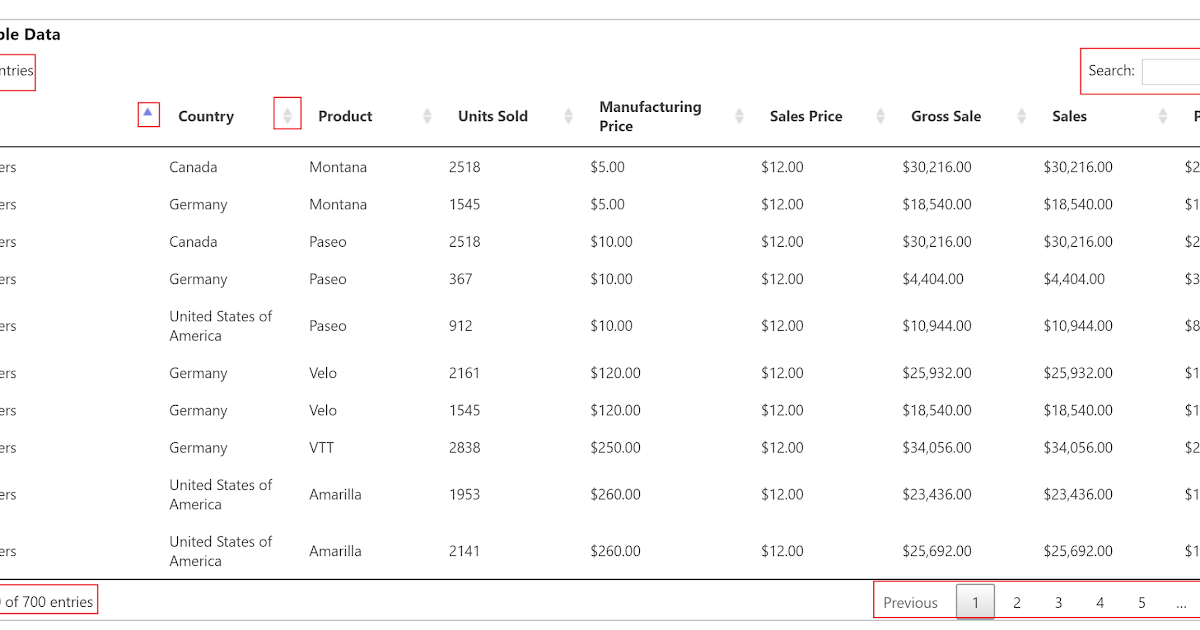
Task: Sort by the Manufacturing Price header
Action: tap(650, 116)
